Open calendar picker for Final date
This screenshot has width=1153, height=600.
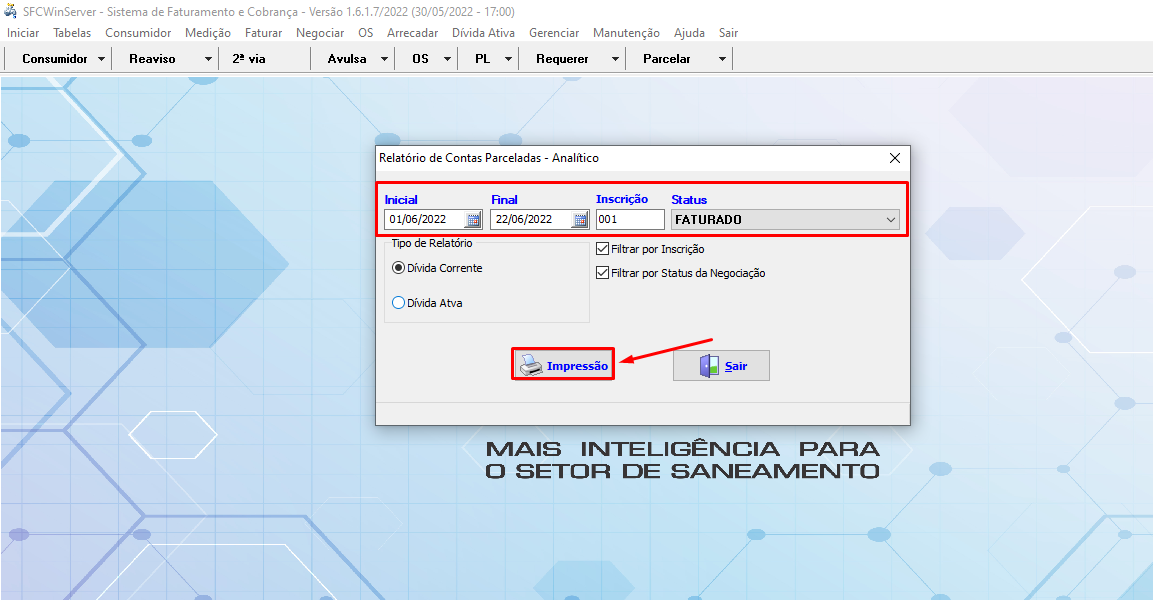coord(580,220)
